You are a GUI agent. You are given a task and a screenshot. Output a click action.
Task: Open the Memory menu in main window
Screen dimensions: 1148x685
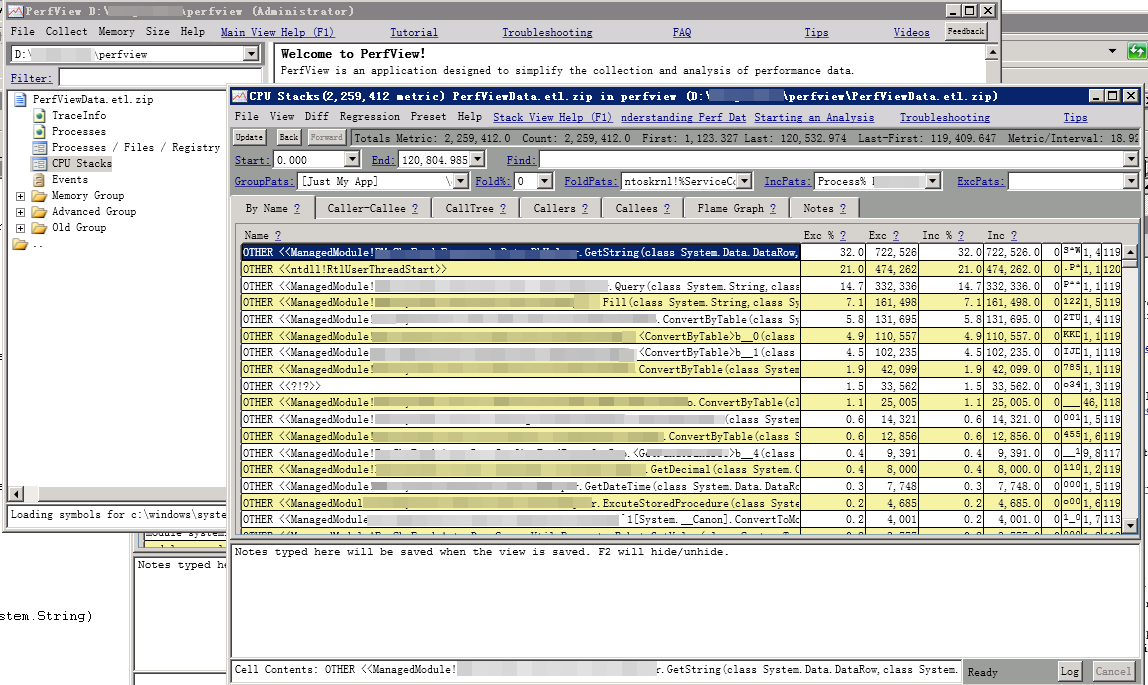pos(116,31)
